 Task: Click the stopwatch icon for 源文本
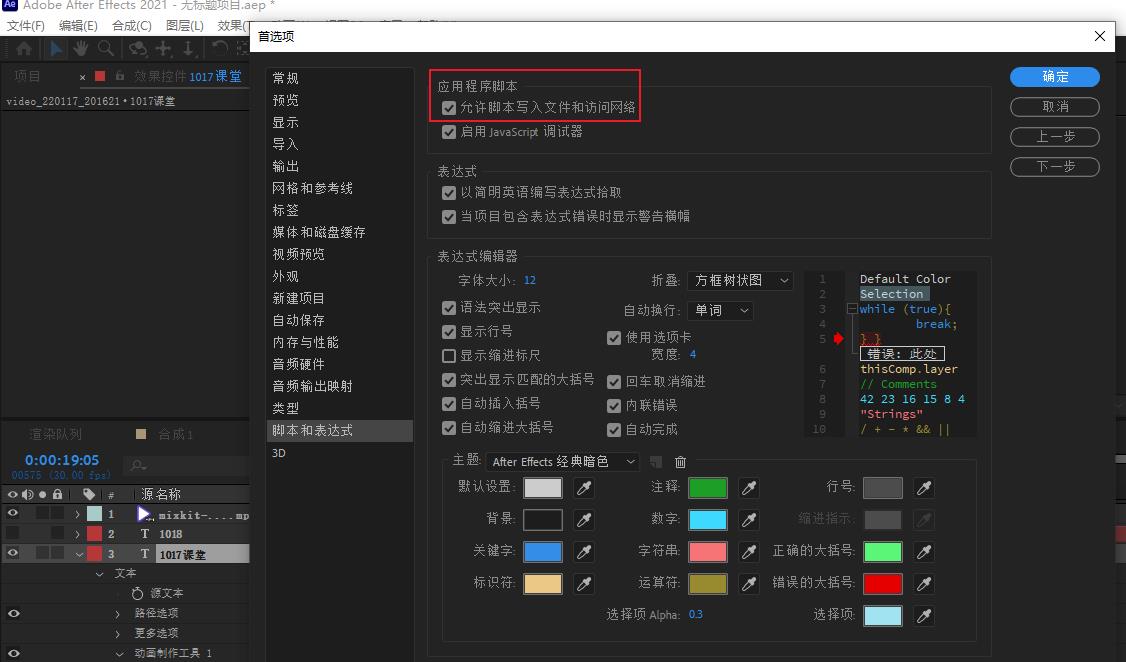coord(137,593)
